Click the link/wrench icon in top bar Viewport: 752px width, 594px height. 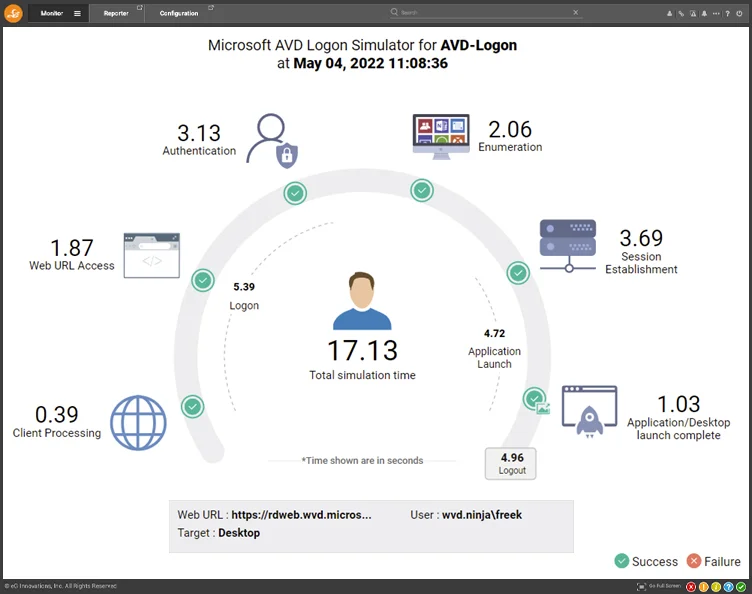point(681,14)
